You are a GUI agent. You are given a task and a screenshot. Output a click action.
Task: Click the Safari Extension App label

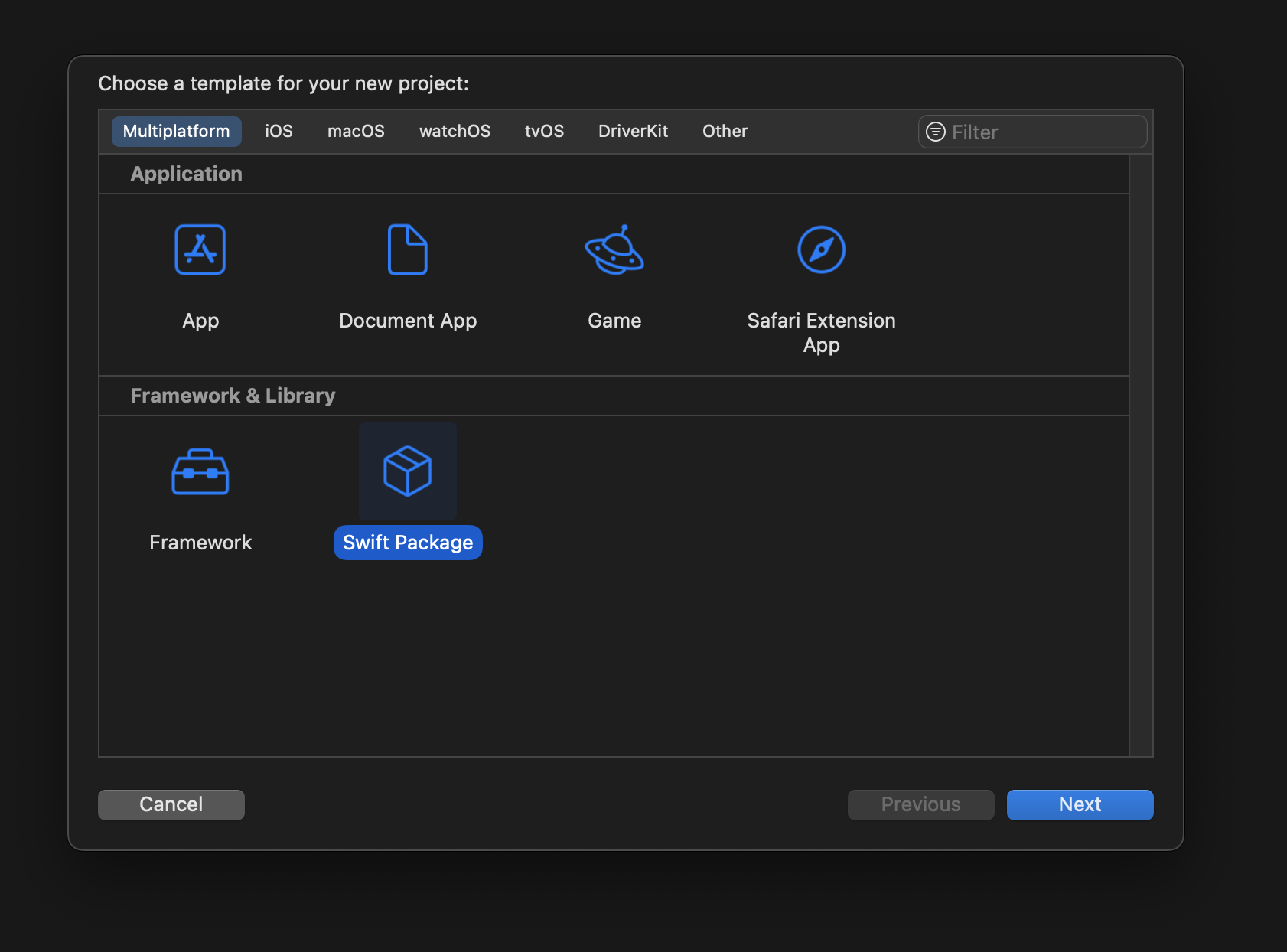pyautogui.click(x=821, y=333)
